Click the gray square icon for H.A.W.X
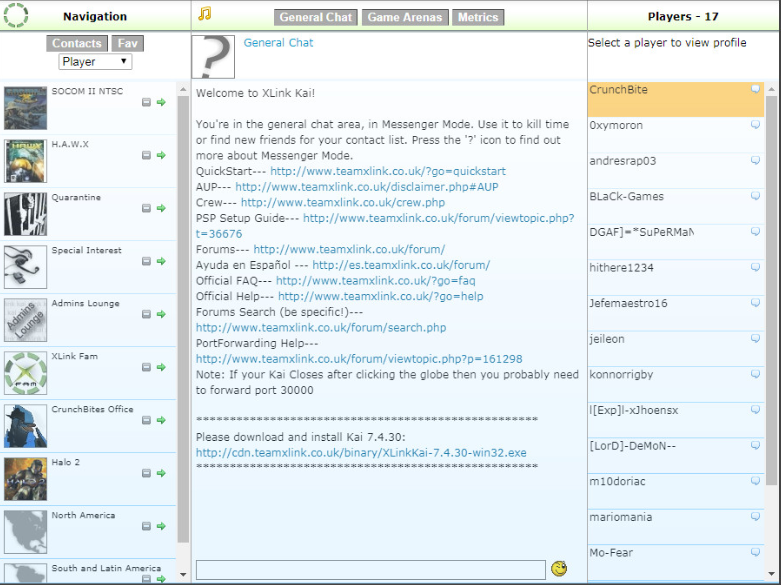The image size is (781, 585). (146, 155)
